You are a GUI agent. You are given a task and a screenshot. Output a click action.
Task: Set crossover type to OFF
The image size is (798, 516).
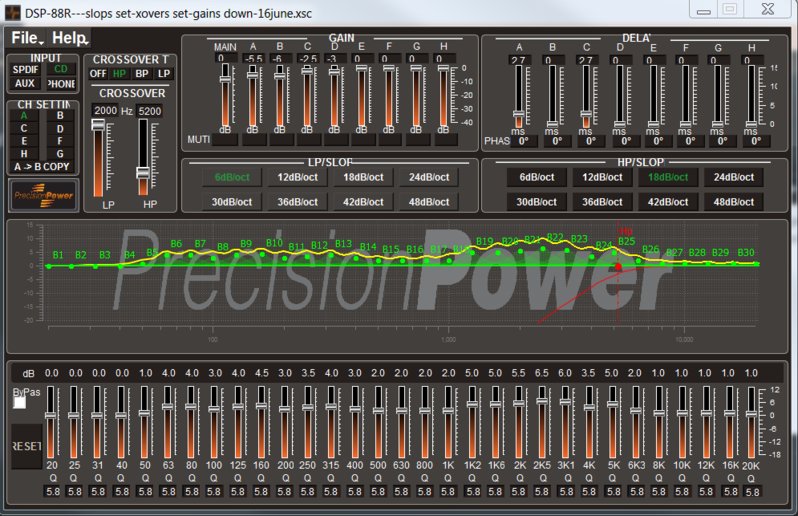pyautogui.click(x=98, y=73)
